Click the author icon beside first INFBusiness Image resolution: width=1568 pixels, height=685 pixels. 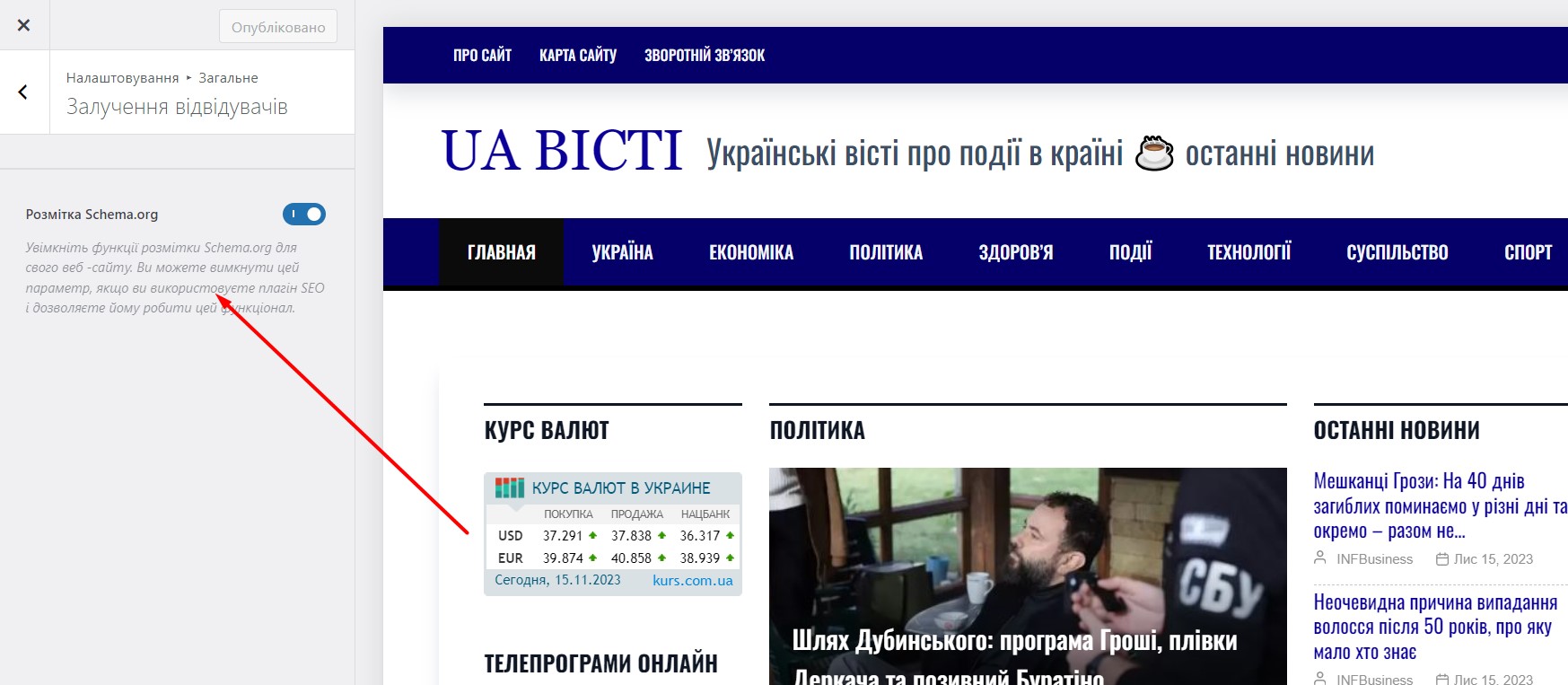pyautogui.click(x=1320, y=558)
